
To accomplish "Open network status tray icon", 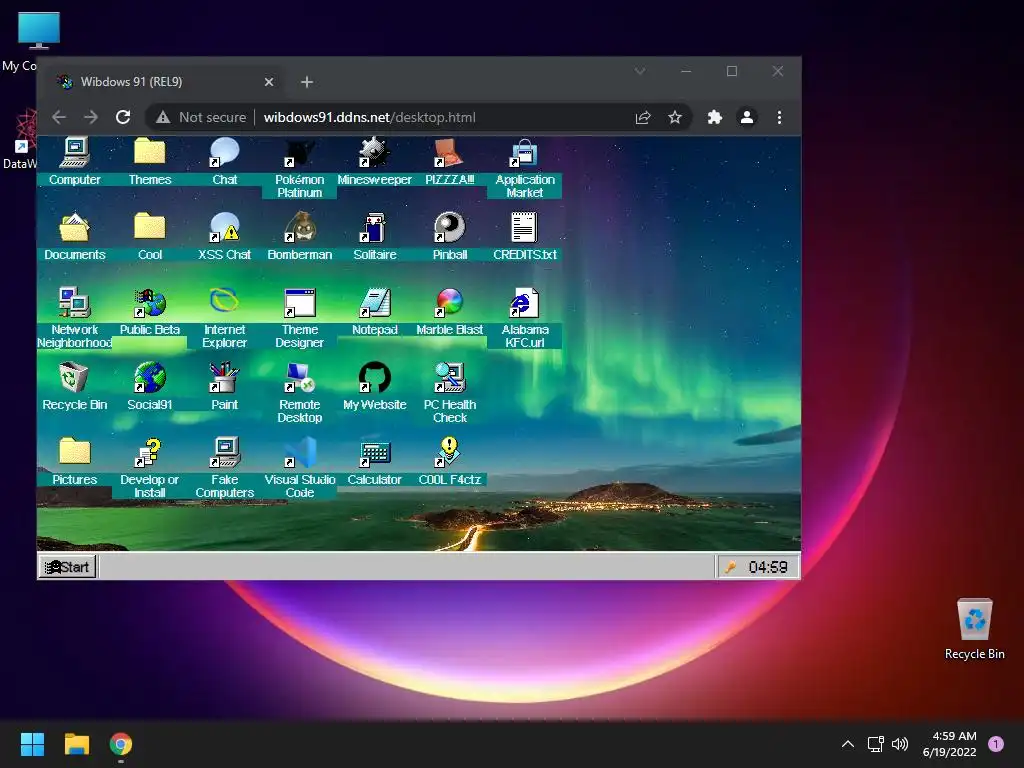I will (x=875, y=744).
